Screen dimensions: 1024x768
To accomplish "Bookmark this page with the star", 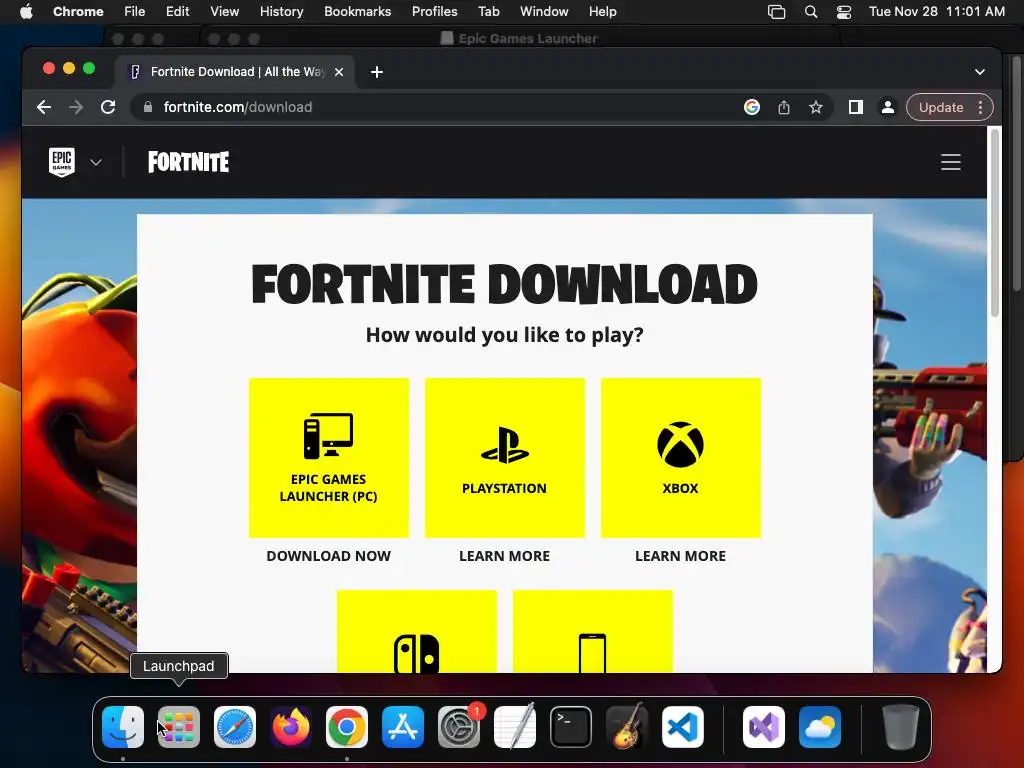I will tap(816, 107).
